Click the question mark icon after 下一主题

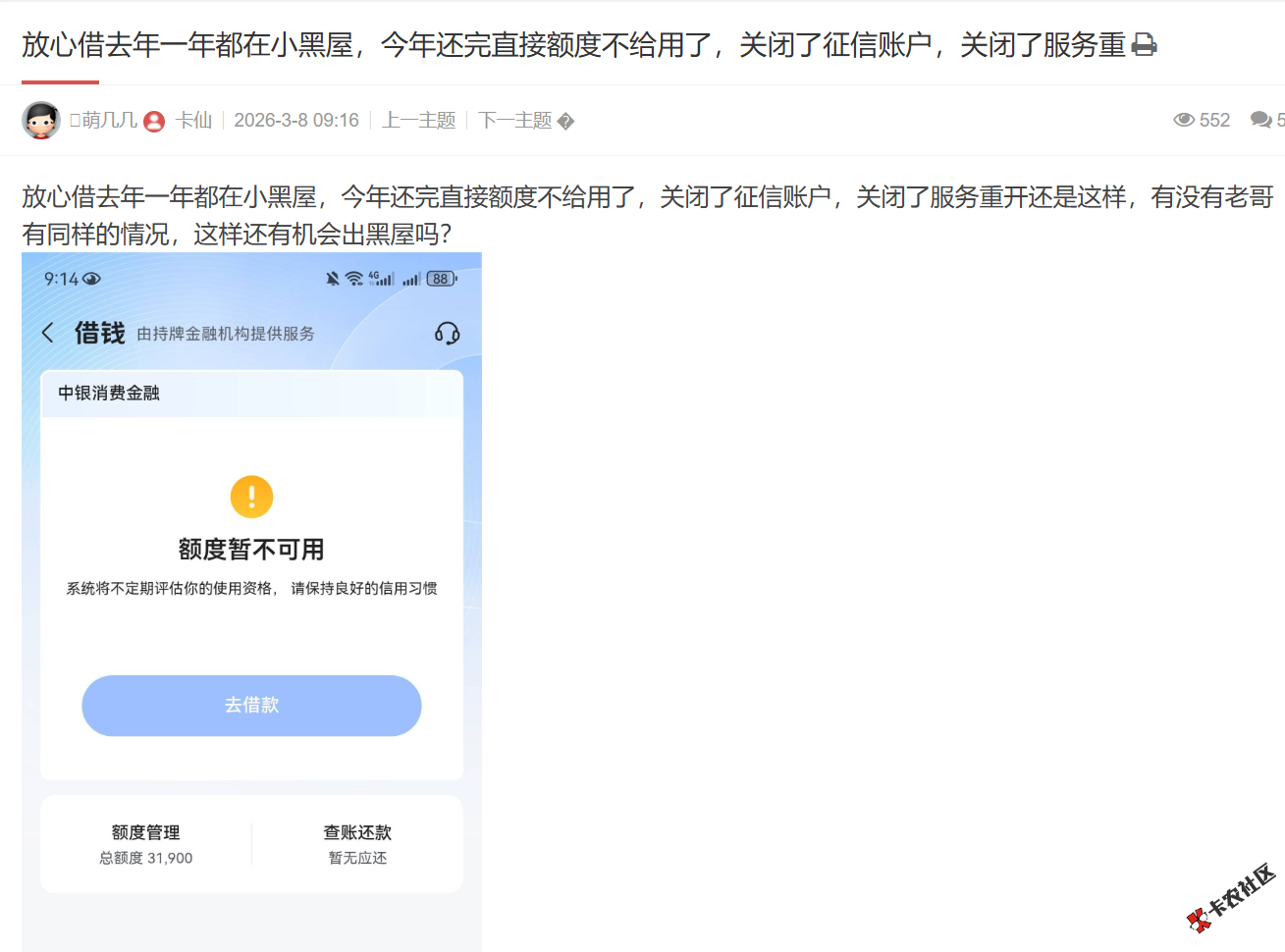click(x=566, y=121)
